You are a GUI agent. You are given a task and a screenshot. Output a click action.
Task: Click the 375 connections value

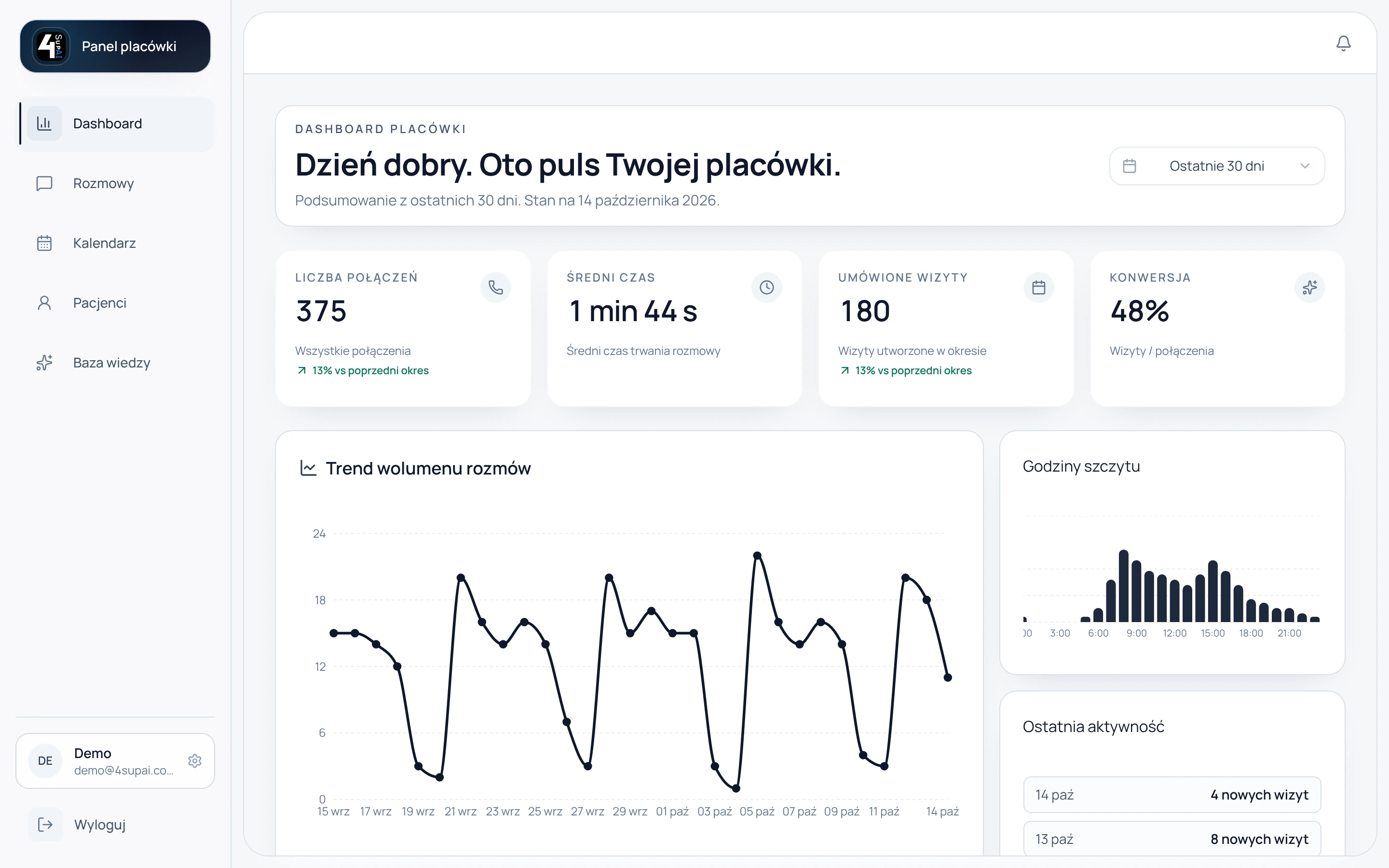click(x=321, y=311)
